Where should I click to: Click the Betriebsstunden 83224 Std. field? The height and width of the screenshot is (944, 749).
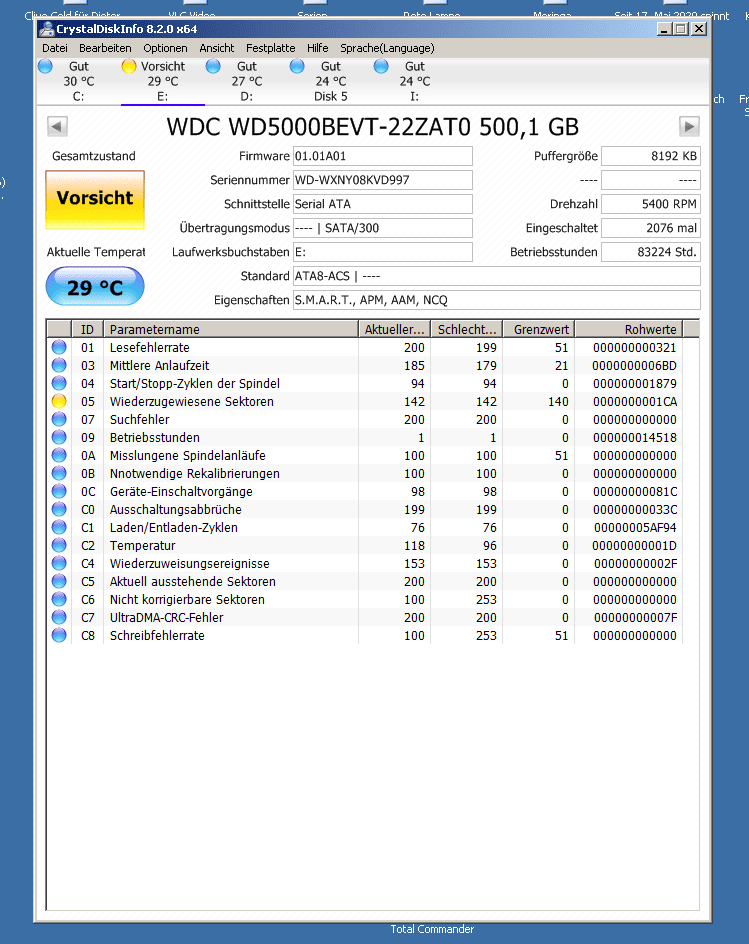pos(651,252)
